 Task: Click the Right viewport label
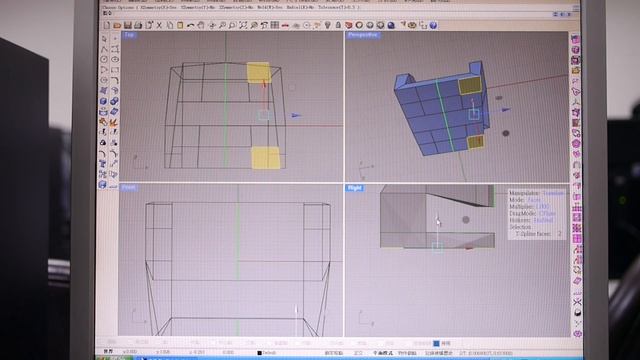pos(354,188)
